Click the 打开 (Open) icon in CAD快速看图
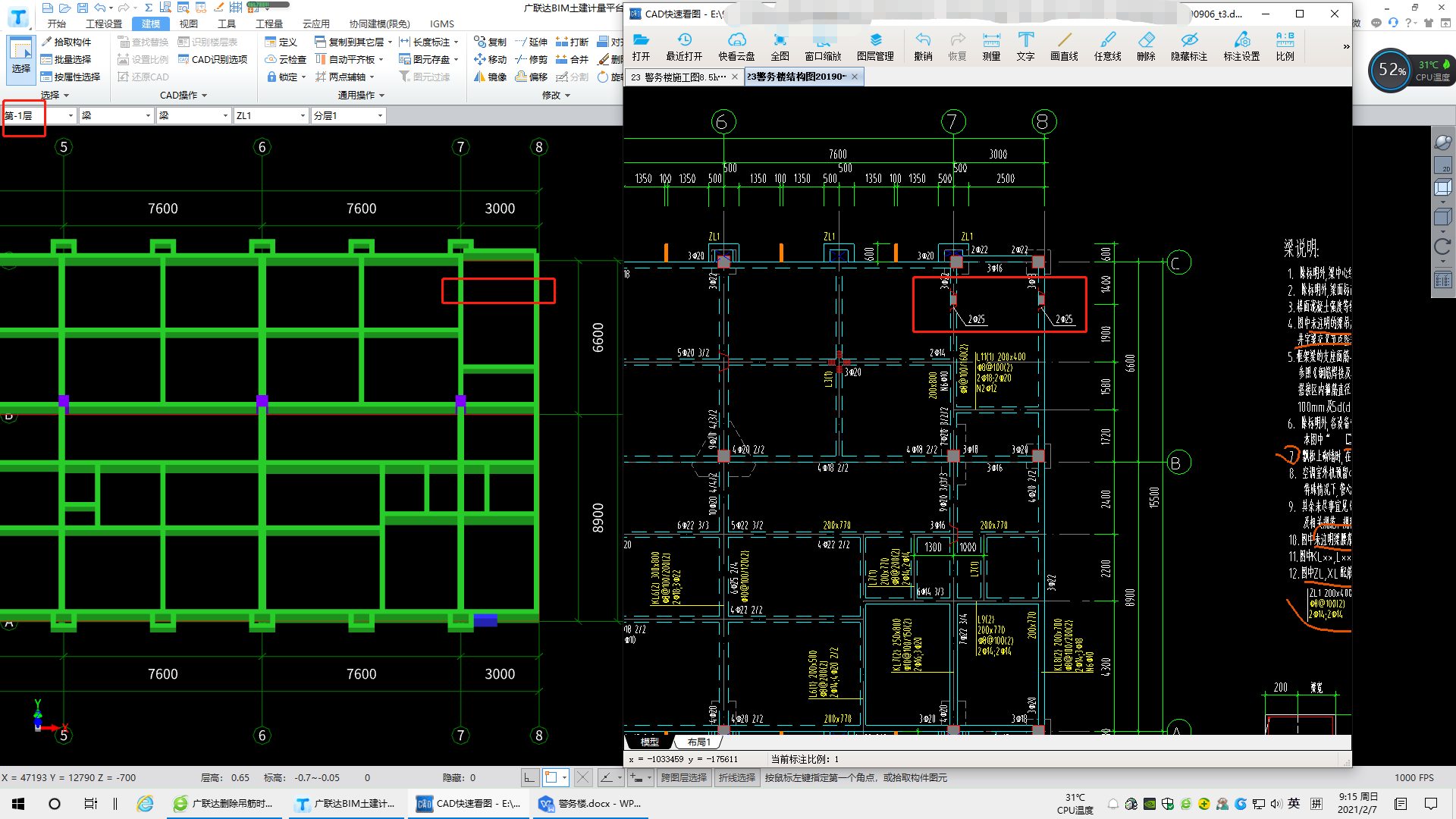 pos(641,46)
